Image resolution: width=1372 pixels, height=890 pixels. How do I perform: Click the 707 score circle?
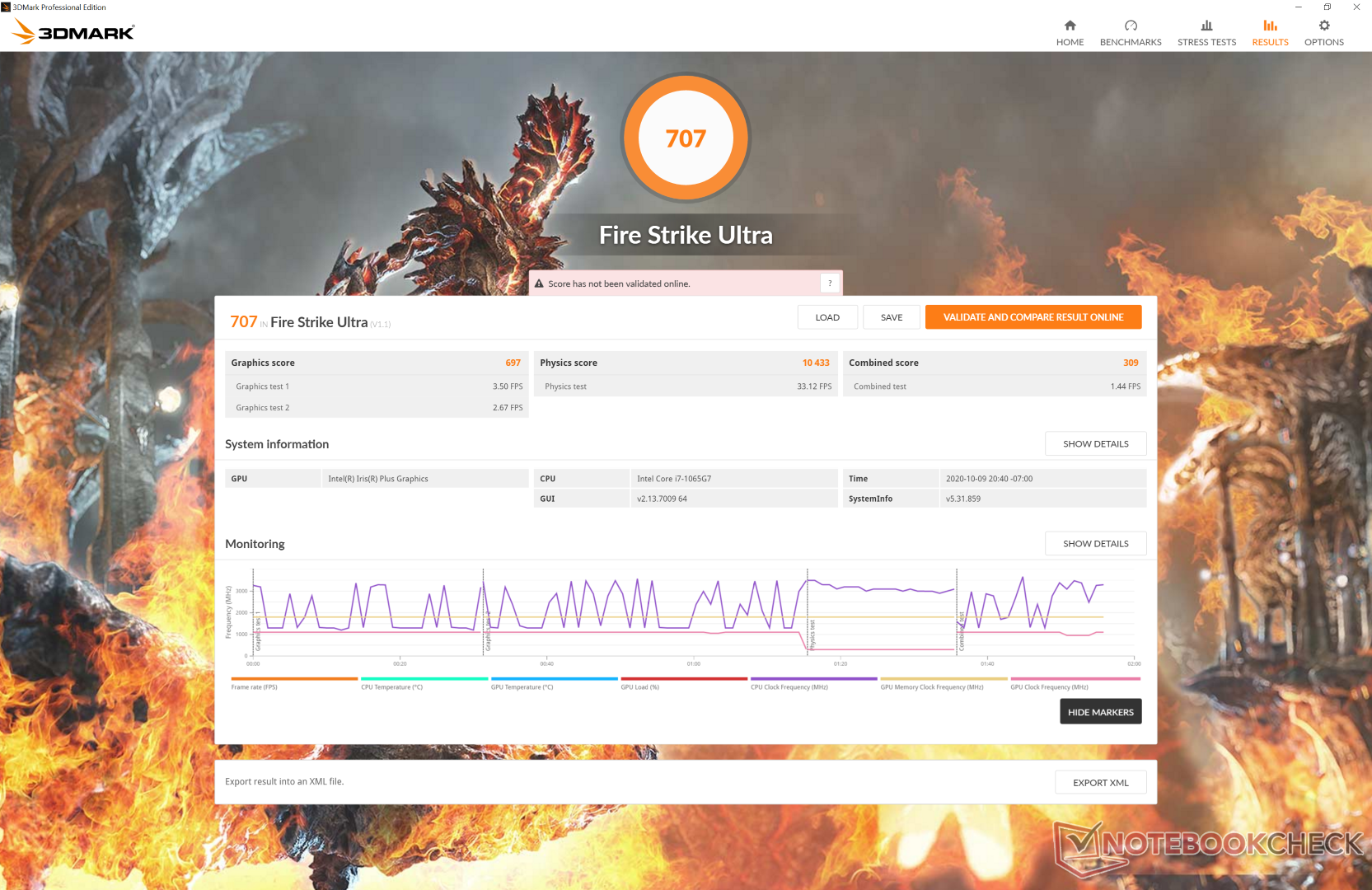click(x=686, y=138)
